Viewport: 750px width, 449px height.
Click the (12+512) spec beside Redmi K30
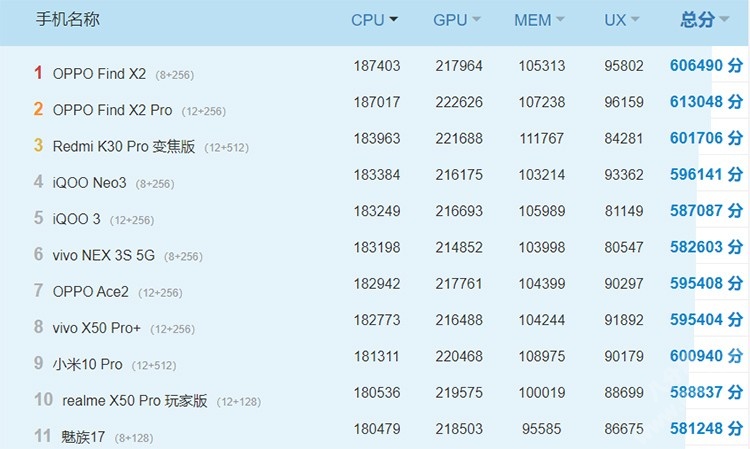point(227,148)
